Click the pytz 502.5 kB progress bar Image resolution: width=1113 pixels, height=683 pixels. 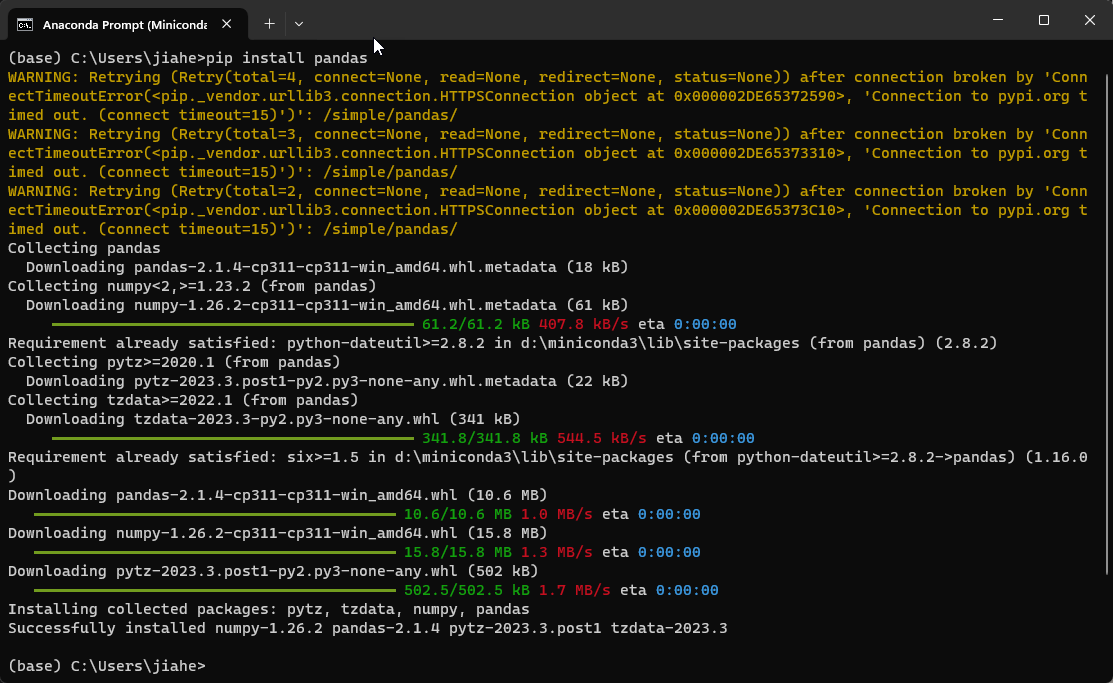click(x=214, y=590)
